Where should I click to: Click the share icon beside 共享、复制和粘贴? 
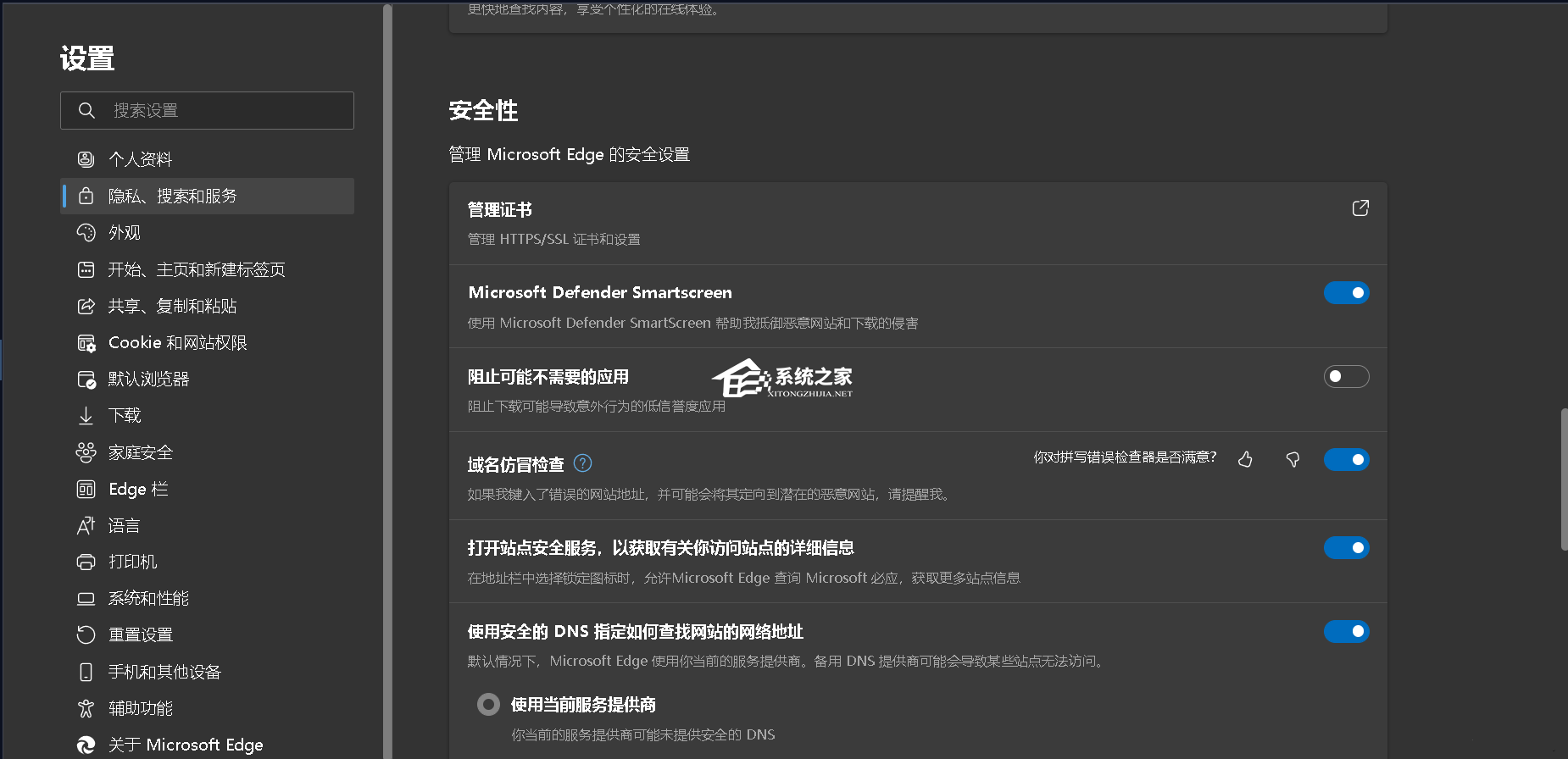click(x=86, y=306)
